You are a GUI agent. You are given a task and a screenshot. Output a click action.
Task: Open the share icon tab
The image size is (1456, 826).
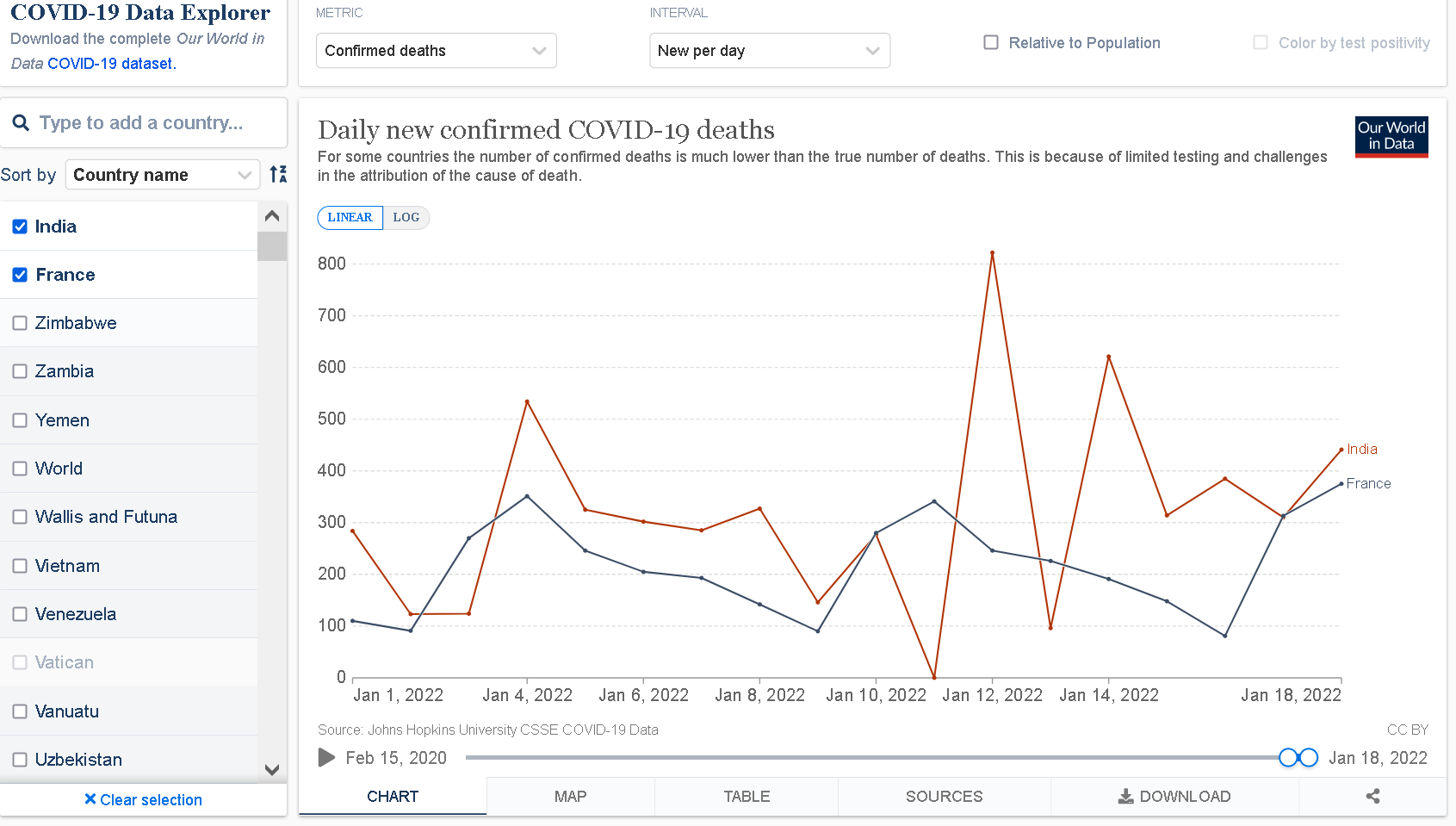1372,796
